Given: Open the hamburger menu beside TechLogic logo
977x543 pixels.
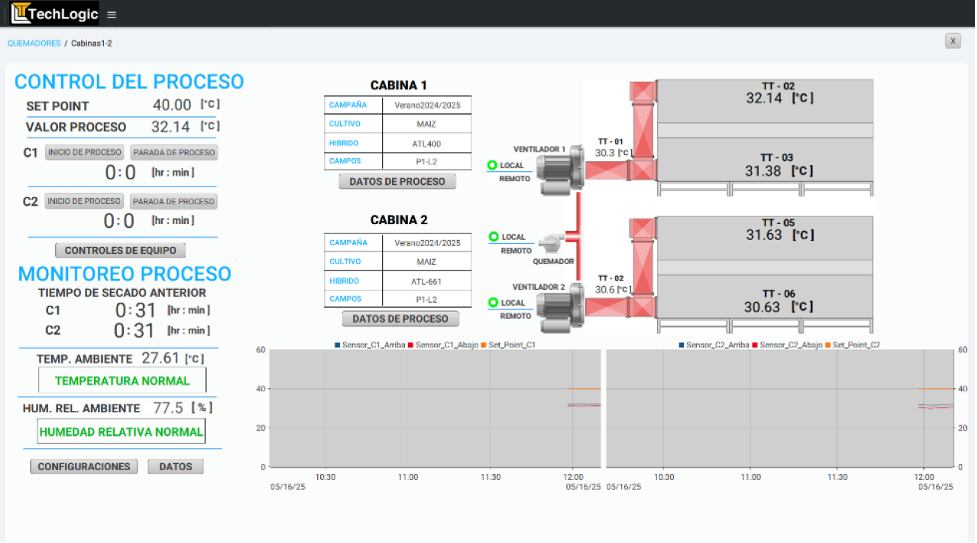Looking at the screenshot, I should pyautogui.click(x=111, y=15).
